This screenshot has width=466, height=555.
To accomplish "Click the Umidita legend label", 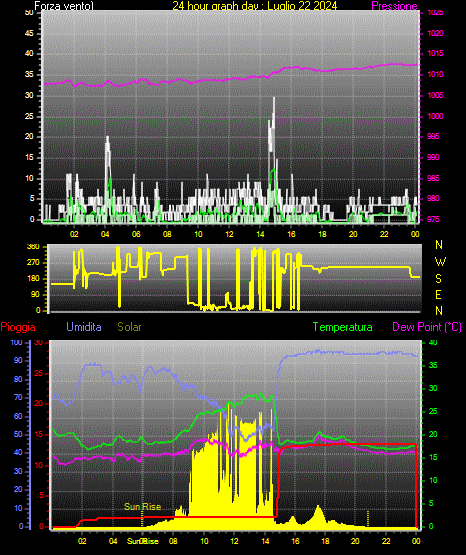I will pyautogui.click(x=84, y=327).
